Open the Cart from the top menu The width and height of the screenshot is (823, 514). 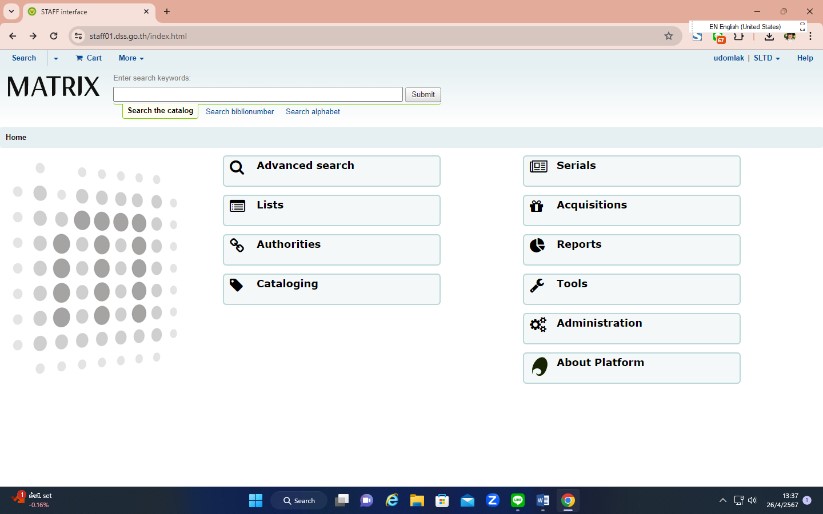89,58
